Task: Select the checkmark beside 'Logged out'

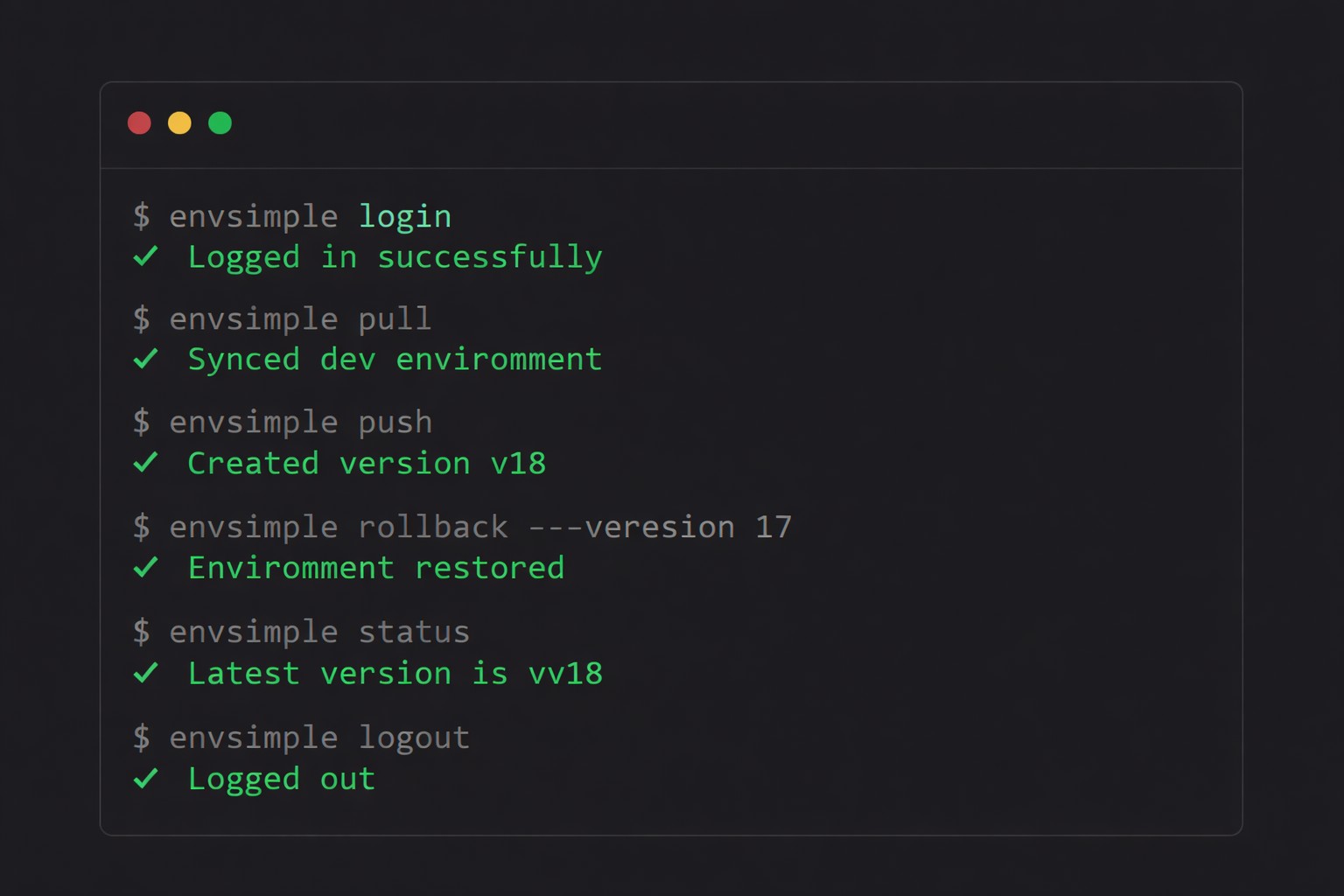Action: [x=146, y=778]
